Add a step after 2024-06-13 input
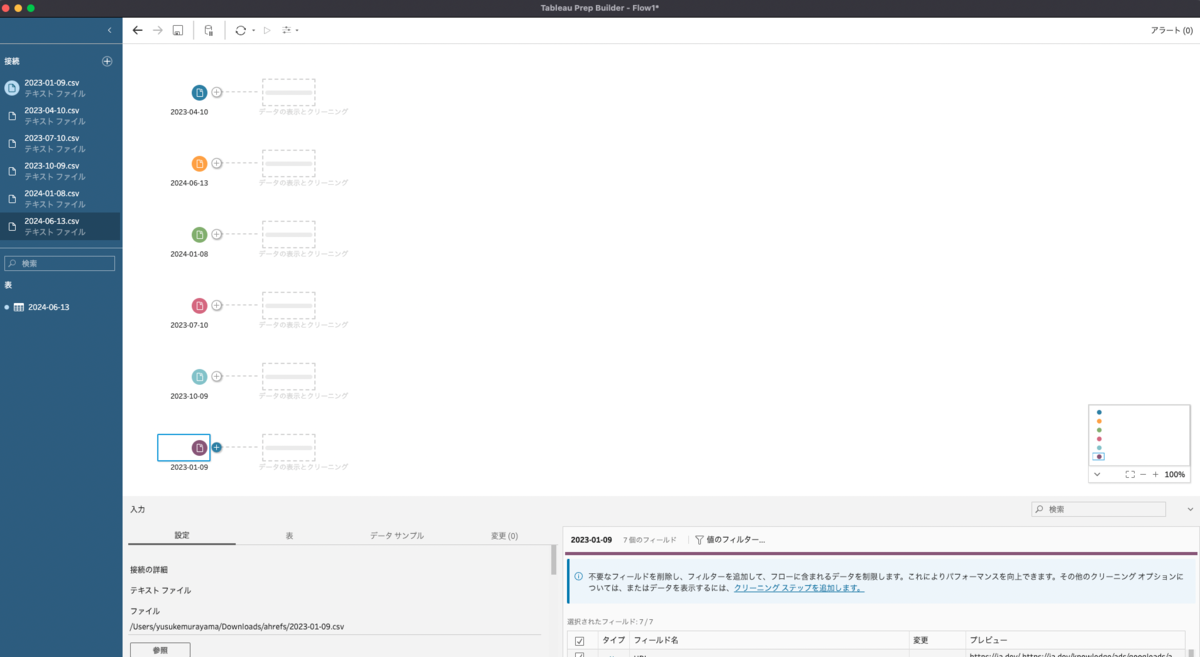This screenshot has height=657, width=1200. [x=216, y=163]
